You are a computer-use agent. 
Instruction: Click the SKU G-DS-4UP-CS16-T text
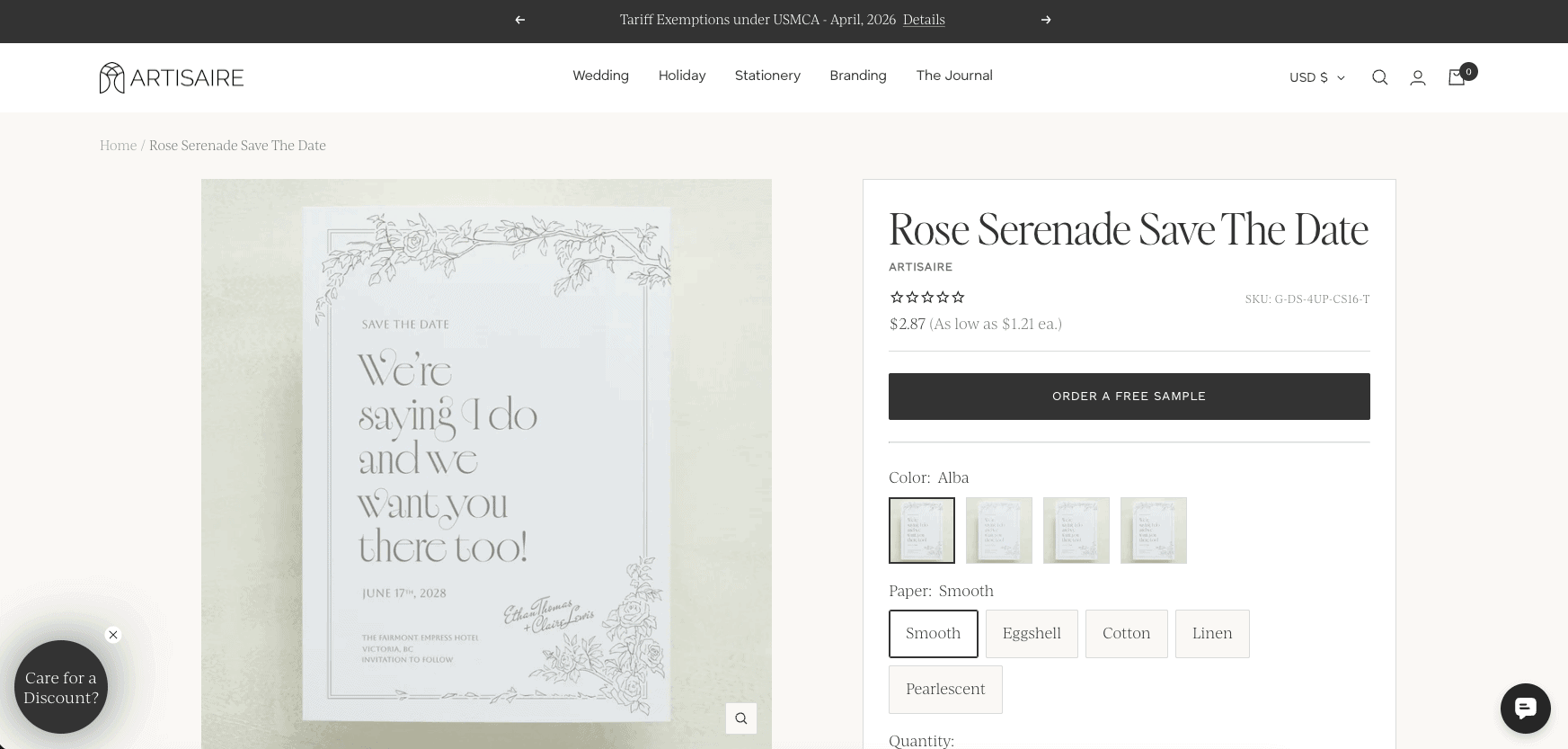click(x=1307, y=299)
